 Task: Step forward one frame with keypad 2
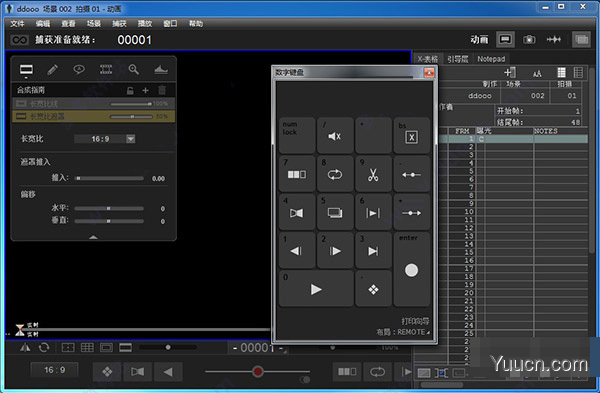(x=335, y=250)
